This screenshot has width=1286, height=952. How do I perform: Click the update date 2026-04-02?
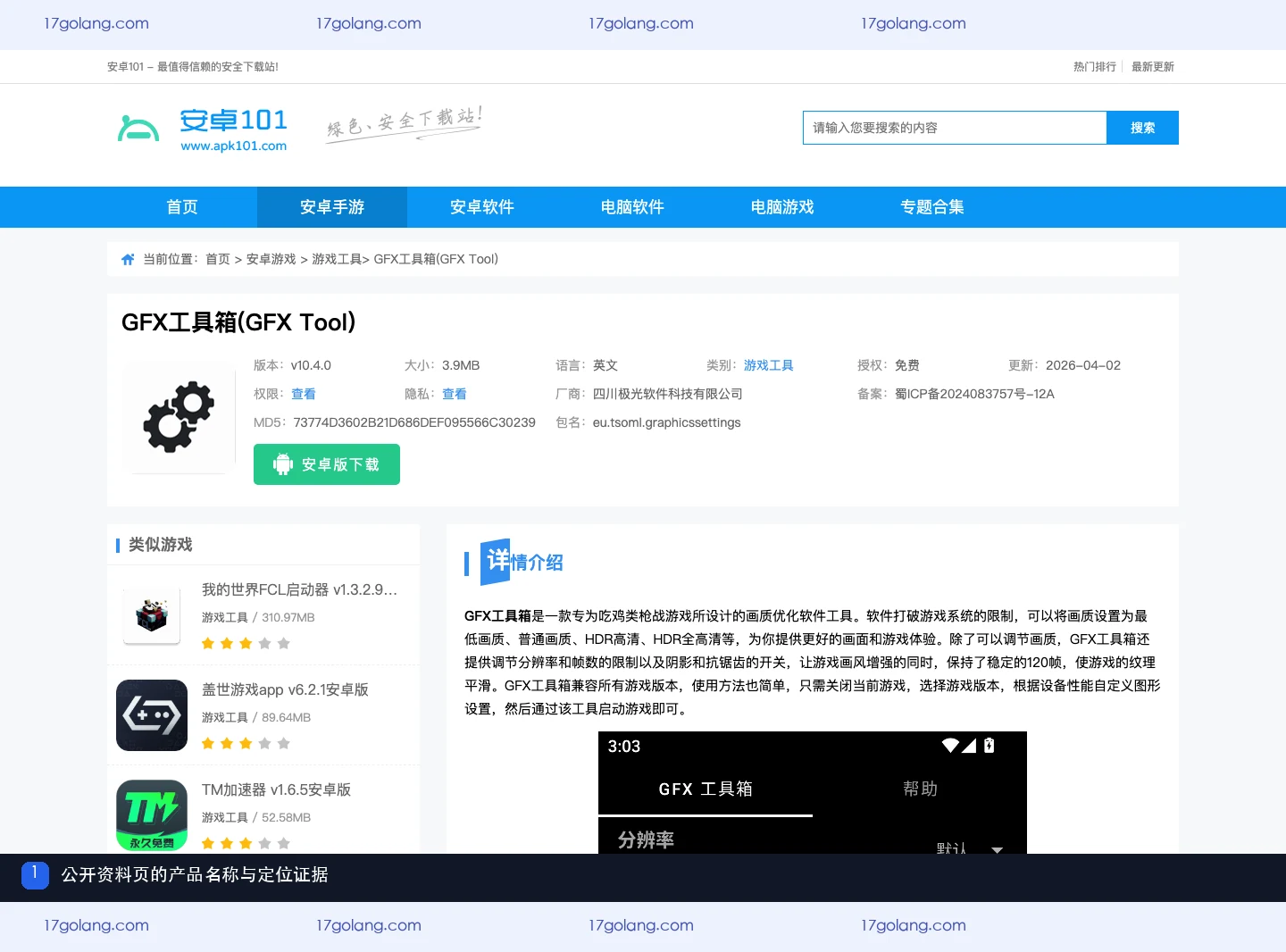[x=1083, y=365]
